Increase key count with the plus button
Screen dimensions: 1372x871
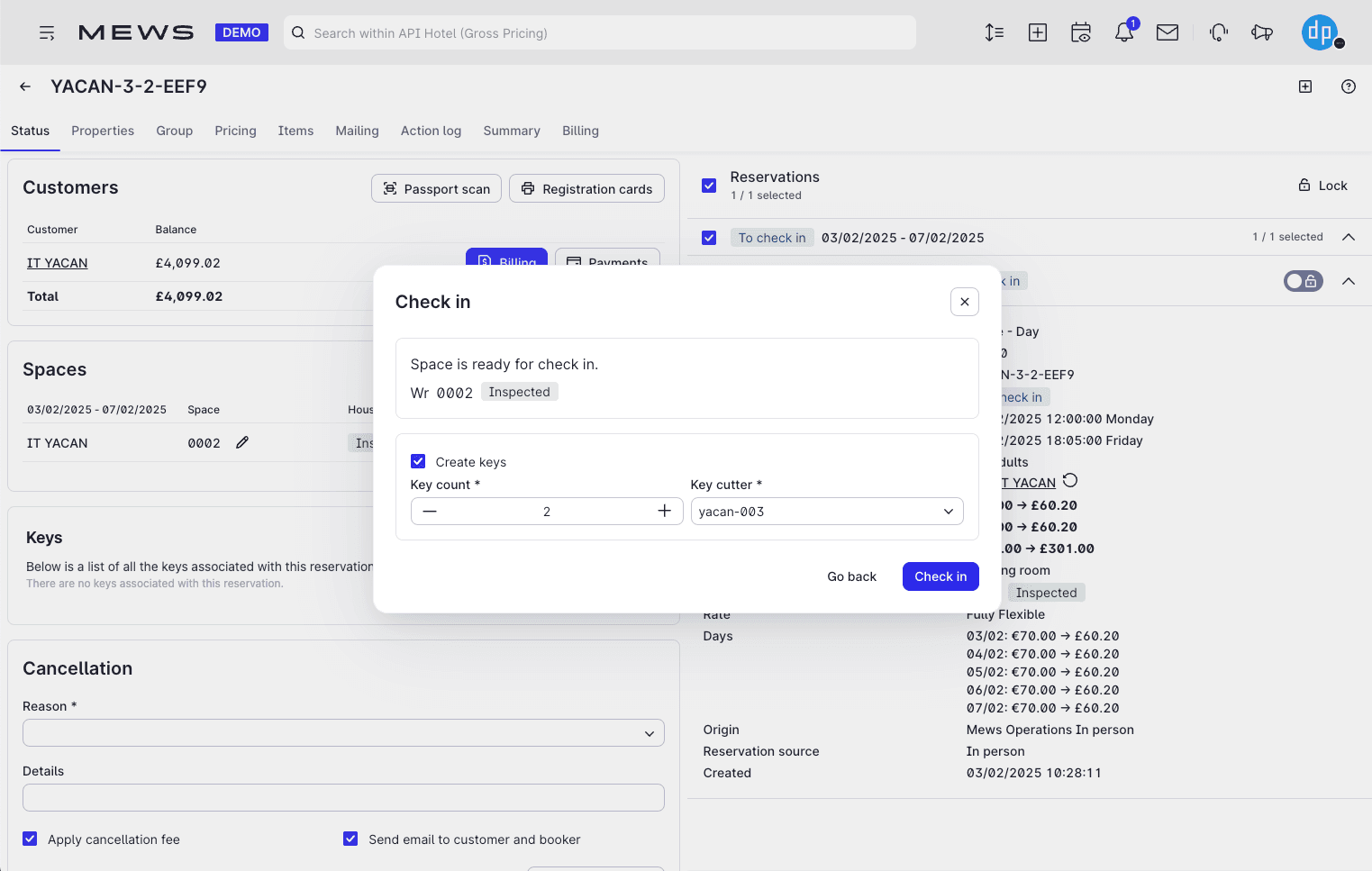(664, 511)
